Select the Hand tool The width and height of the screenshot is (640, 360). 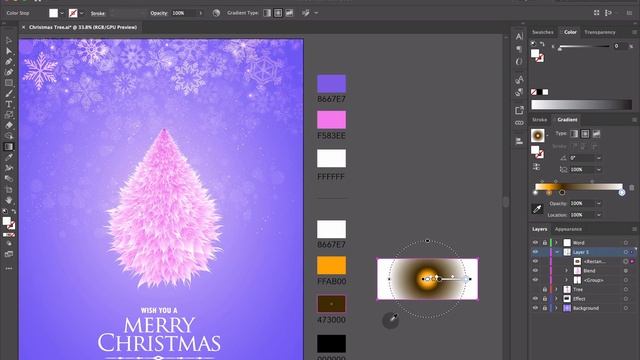9,200
